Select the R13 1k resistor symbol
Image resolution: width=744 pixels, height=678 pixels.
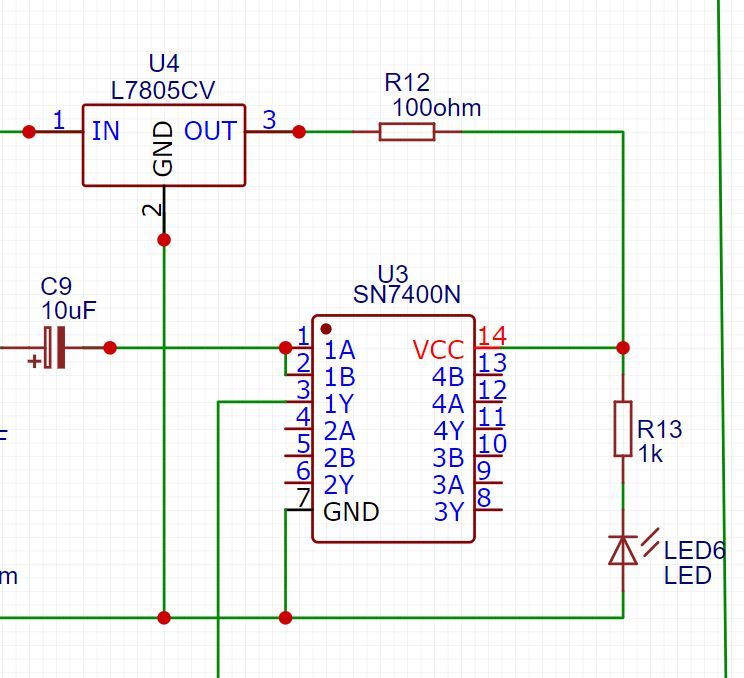coord(623,429)
